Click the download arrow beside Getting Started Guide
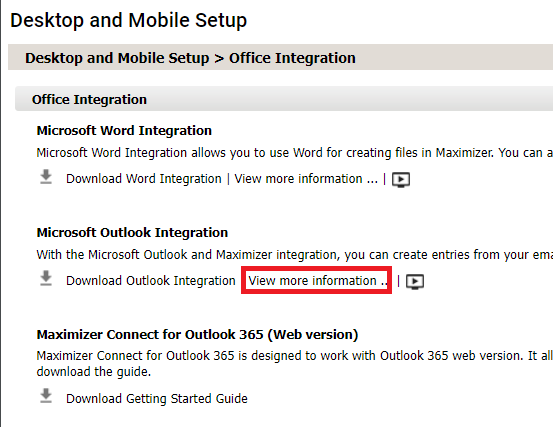The image size is (553, 427). pyautogui.click(x=46, y=396)
